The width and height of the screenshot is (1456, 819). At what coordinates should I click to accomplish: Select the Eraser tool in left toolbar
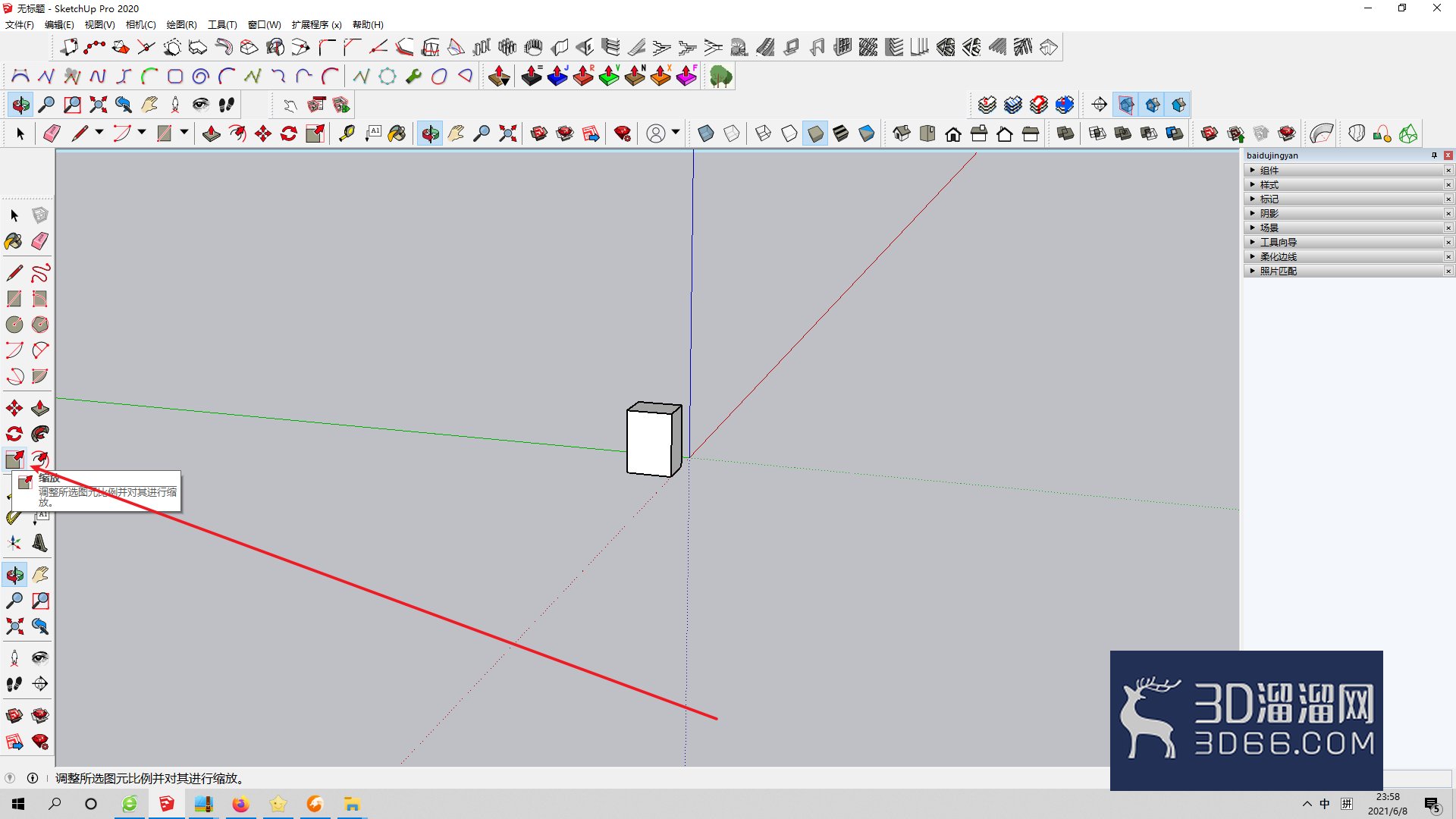[40, 241]
